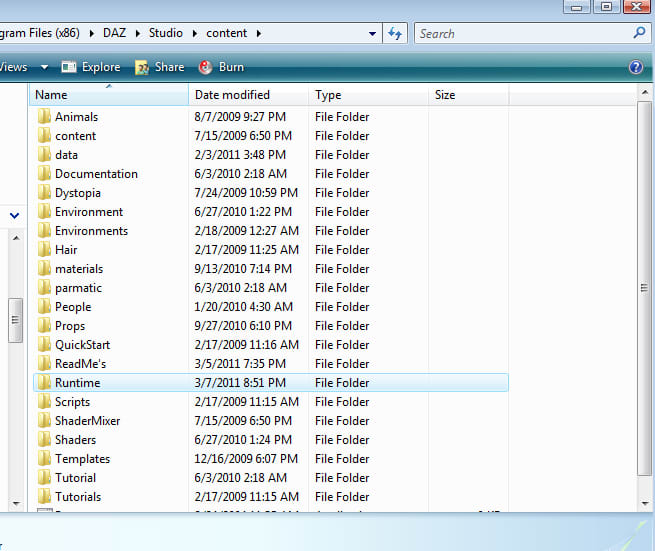
Task: Navigate to DAZ in the address bar
Action: pyautogui.click(x=114, y=33)
